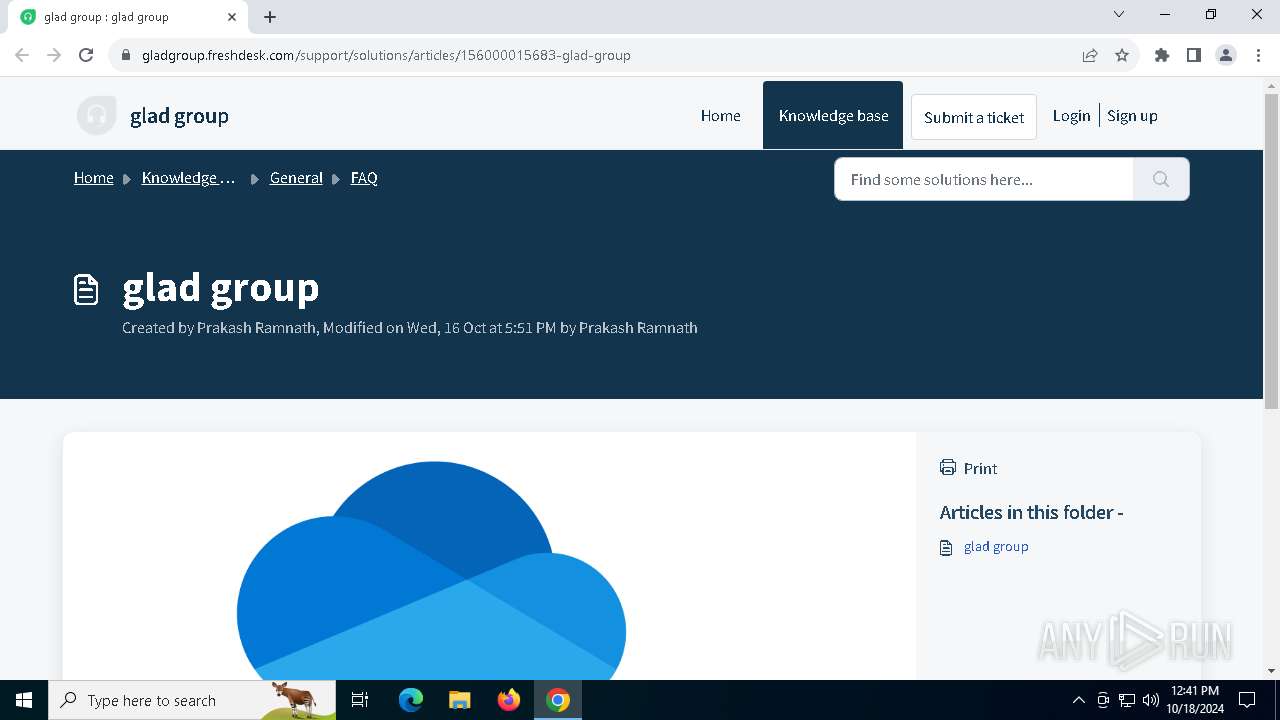The width and height of the screenshot is (1280, 720).
Task: Click the scrollbar down arrow
Action: click(x=1271, y=671)
